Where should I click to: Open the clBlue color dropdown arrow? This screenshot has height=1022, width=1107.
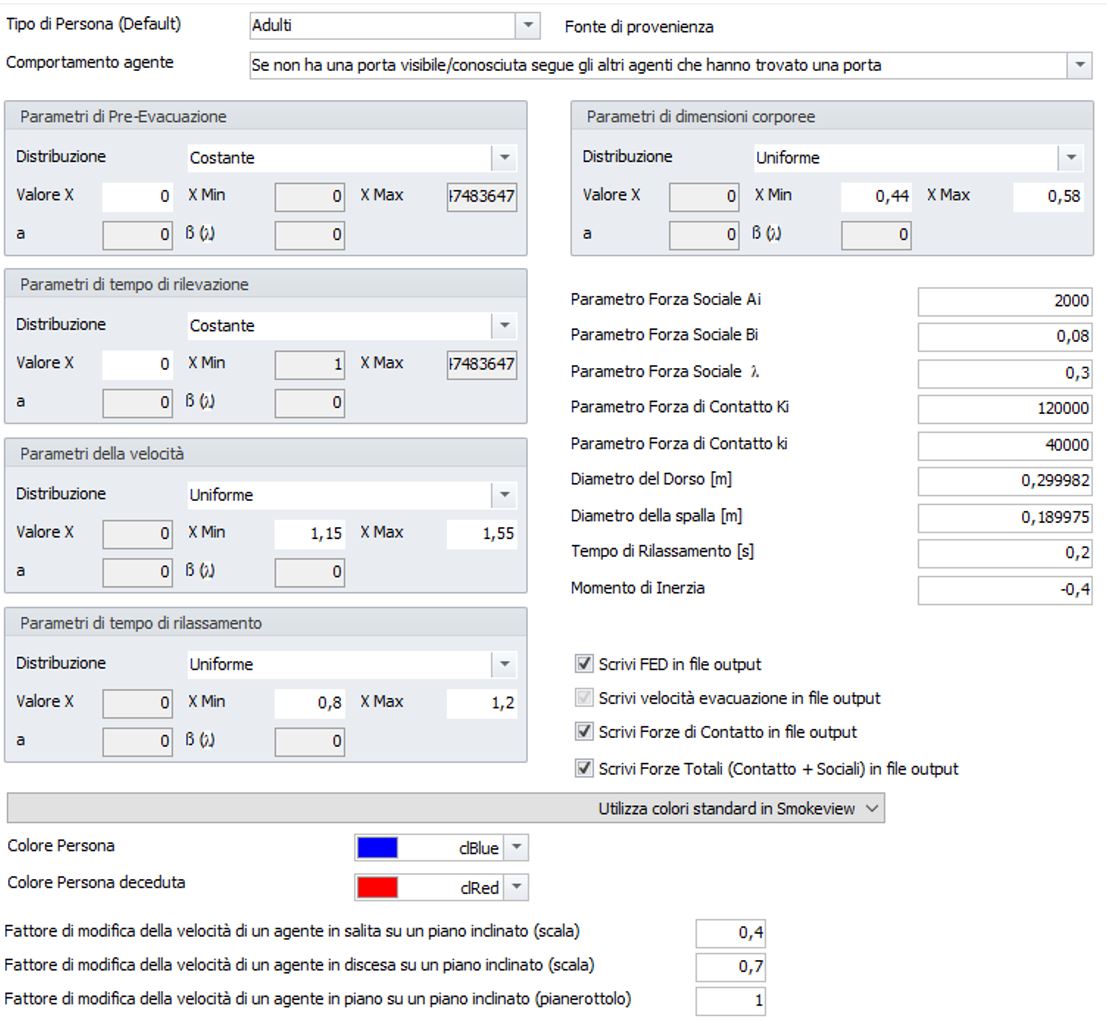click(x=516, y=848)
